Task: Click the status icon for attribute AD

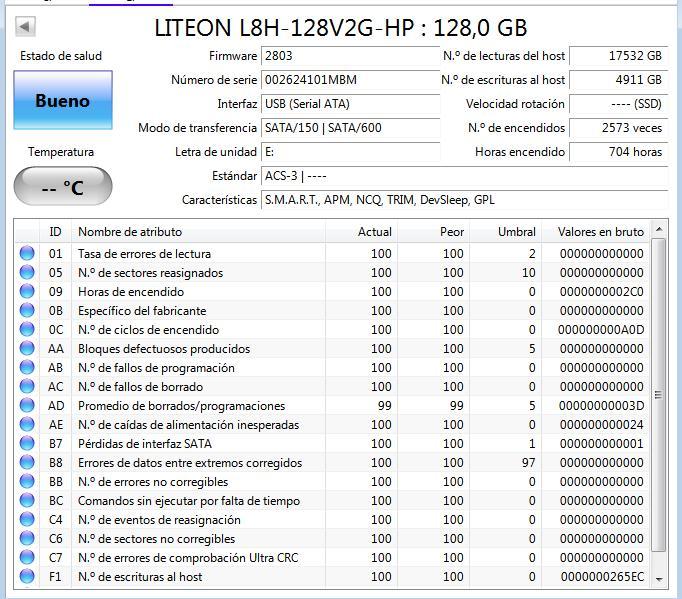Action: [27, 405]
